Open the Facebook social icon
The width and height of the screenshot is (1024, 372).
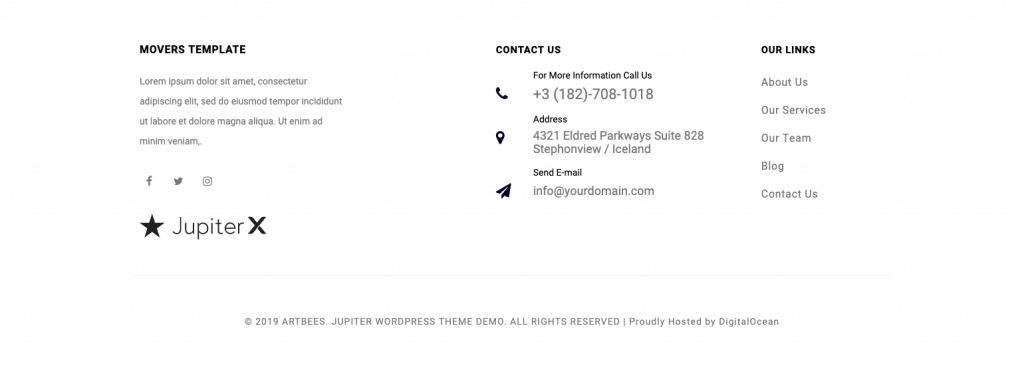tap(149, 181)
